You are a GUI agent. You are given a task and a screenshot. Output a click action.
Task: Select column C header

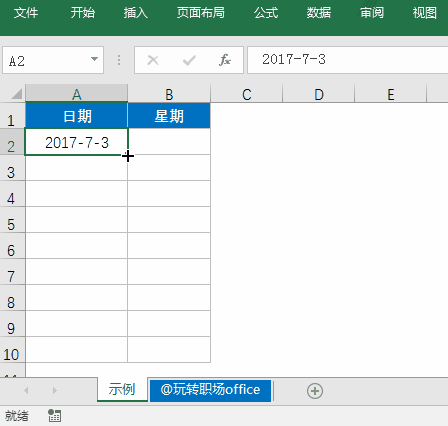[247, 94]
